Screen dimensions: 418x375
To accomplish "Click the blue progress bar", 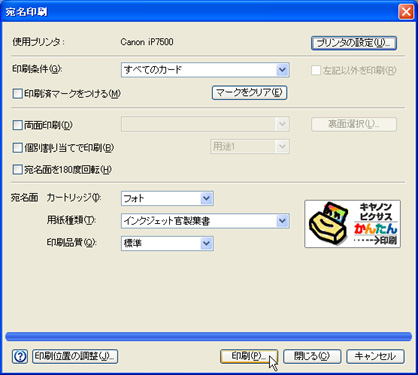I will click(209, 336).
